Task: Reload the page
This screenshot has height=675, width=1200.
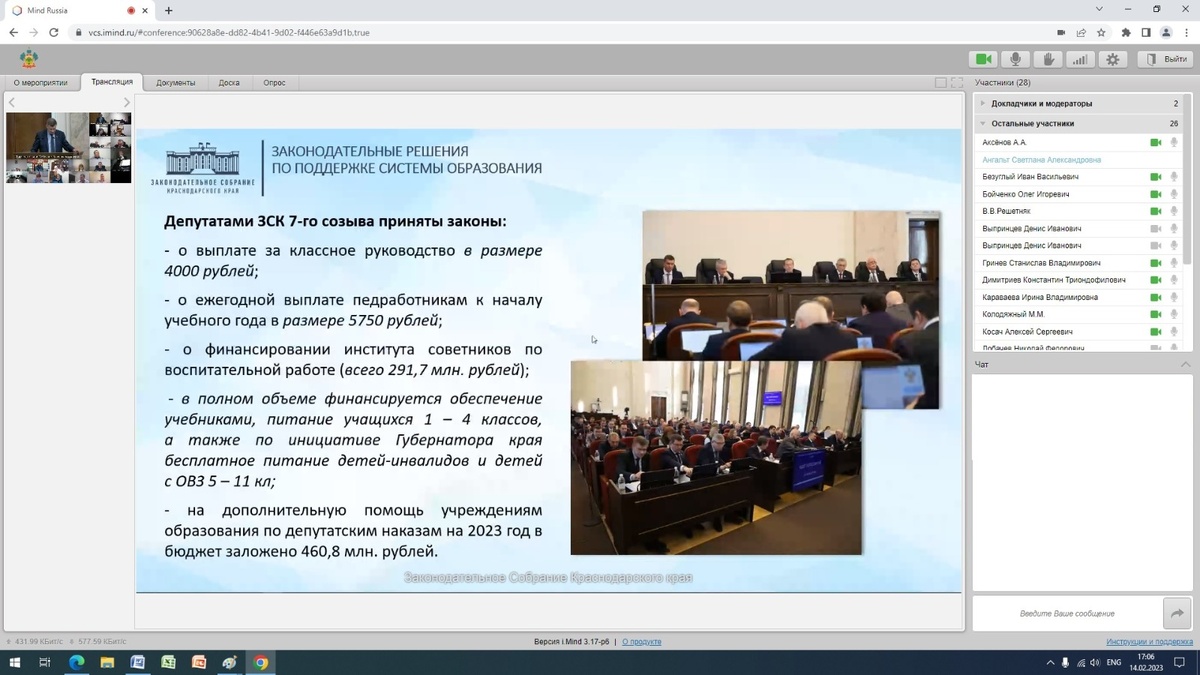Action: [x=54, y=32]
